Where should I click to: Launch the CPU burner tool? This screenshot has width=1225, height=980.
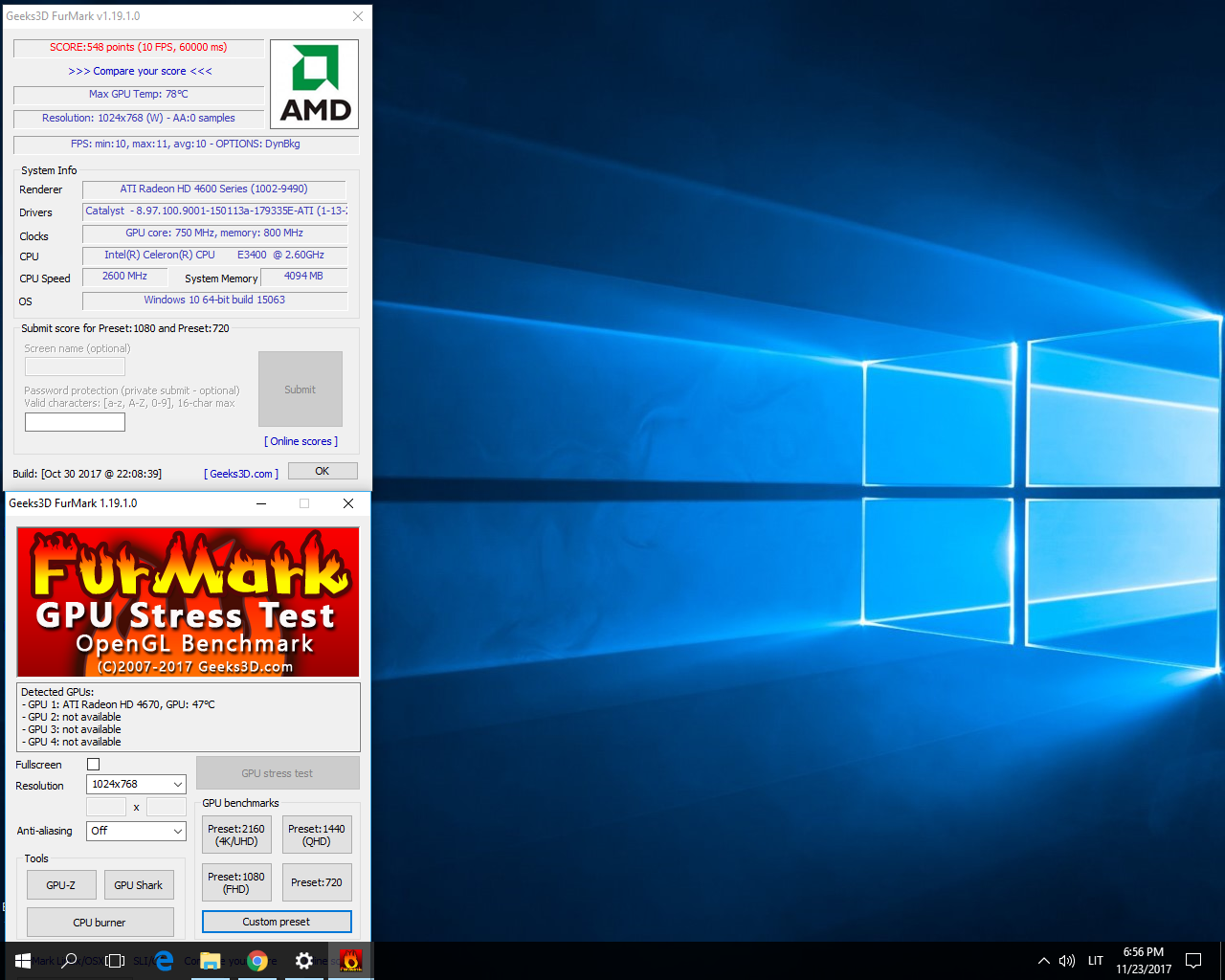tap(100, 923)
